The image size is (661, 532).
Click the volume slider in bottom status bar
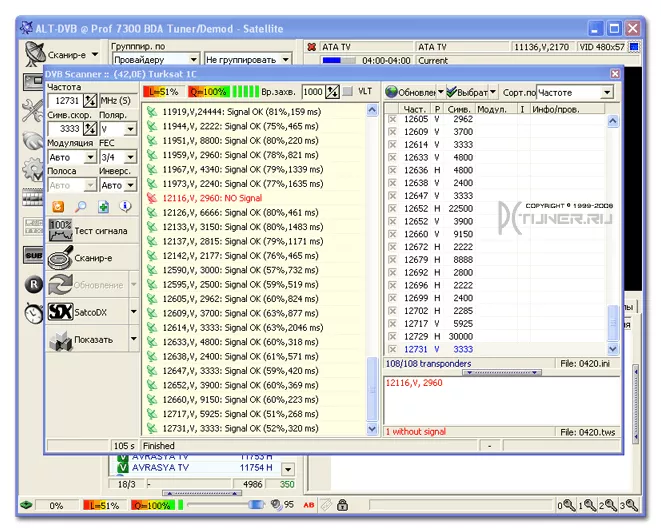click(230, 506)
